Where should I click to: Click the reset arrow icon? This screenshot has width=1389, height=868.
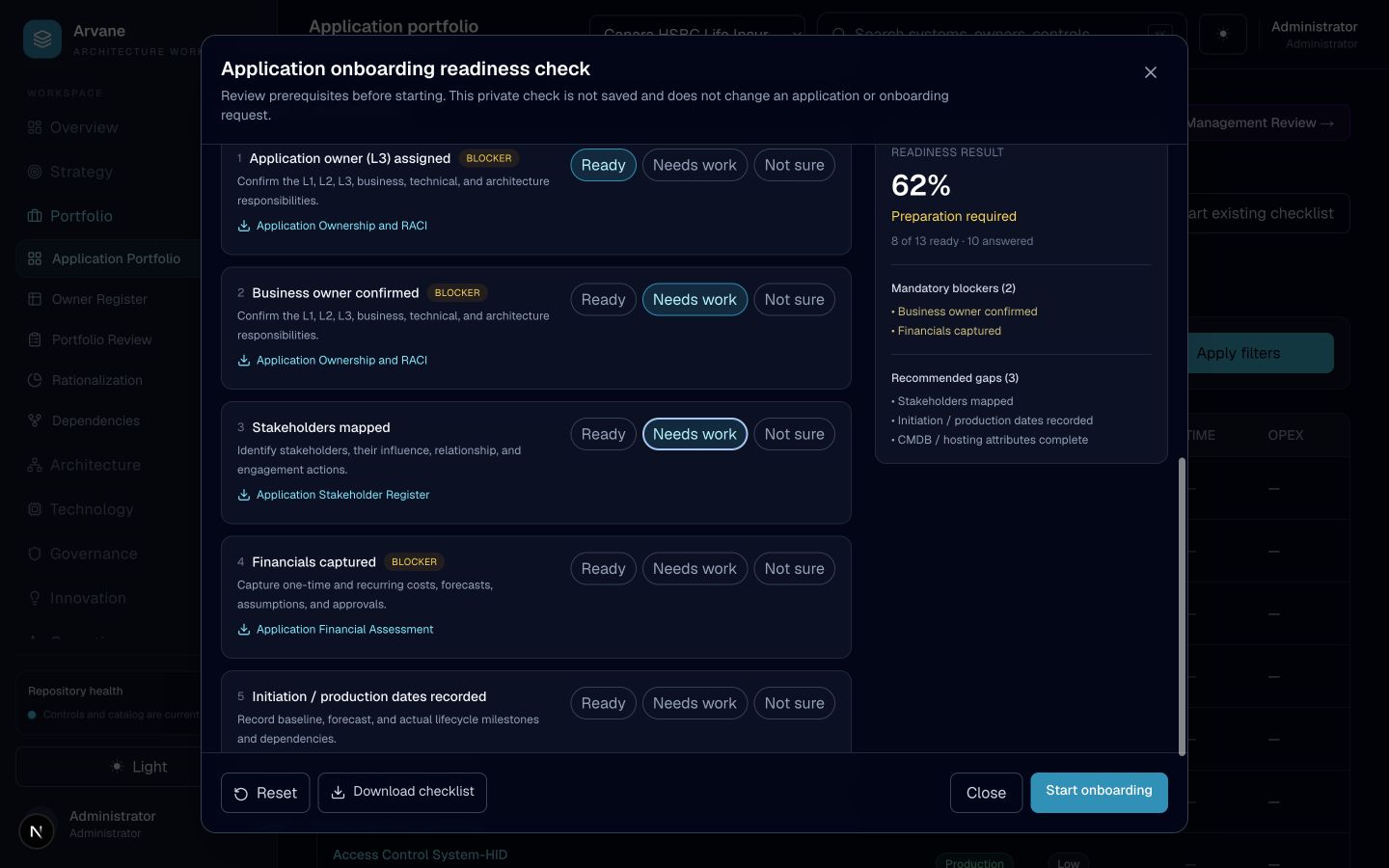point(241,794)
